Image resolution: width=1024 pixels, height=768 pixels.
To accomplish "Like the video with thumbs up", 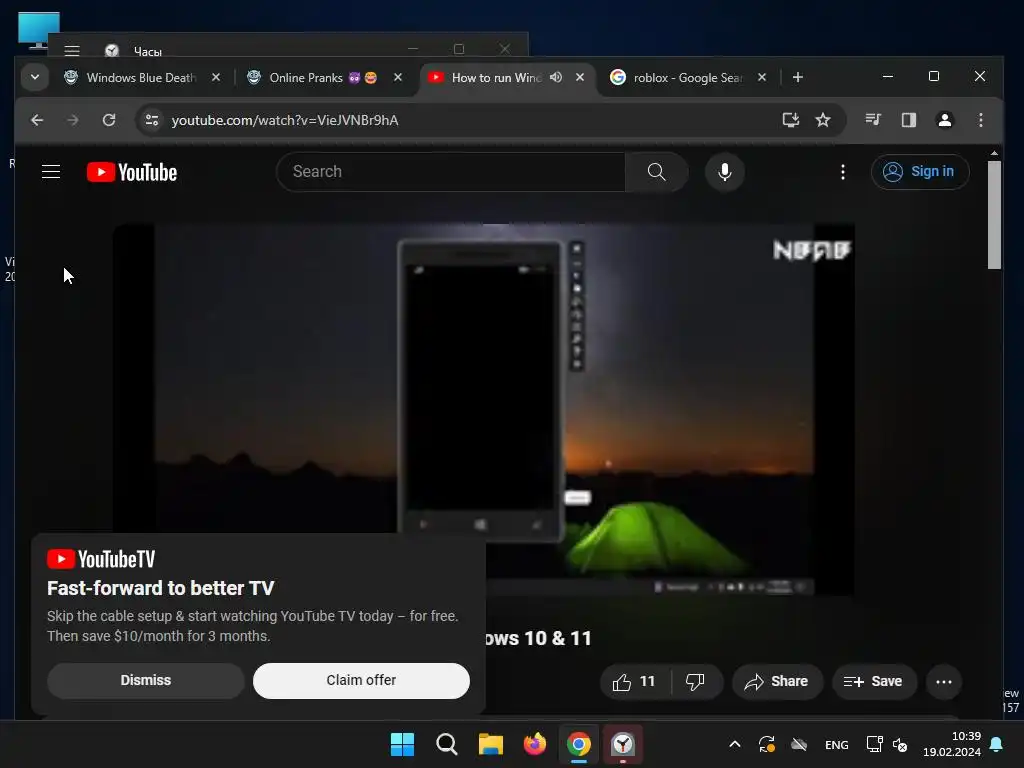I will [x=635, y=682].
